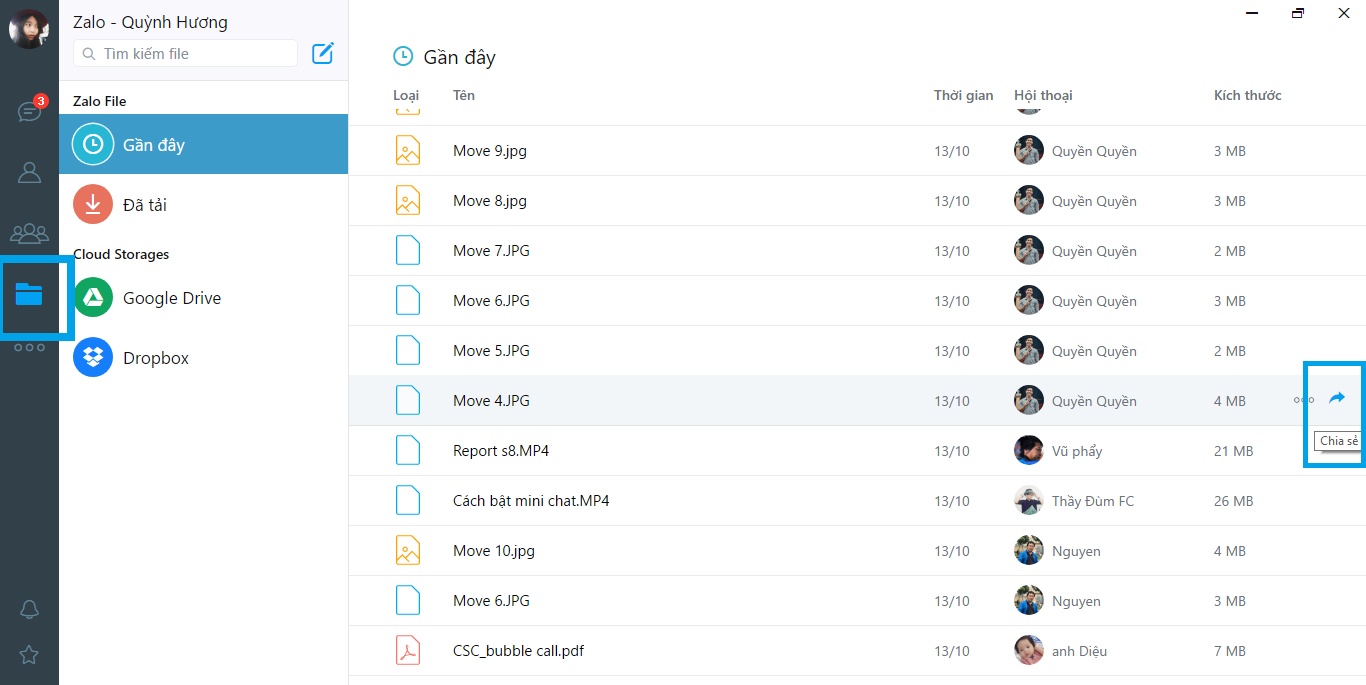
Task: Select the CSC_bubble call.pdf file
Action: (x=518, y=651)
